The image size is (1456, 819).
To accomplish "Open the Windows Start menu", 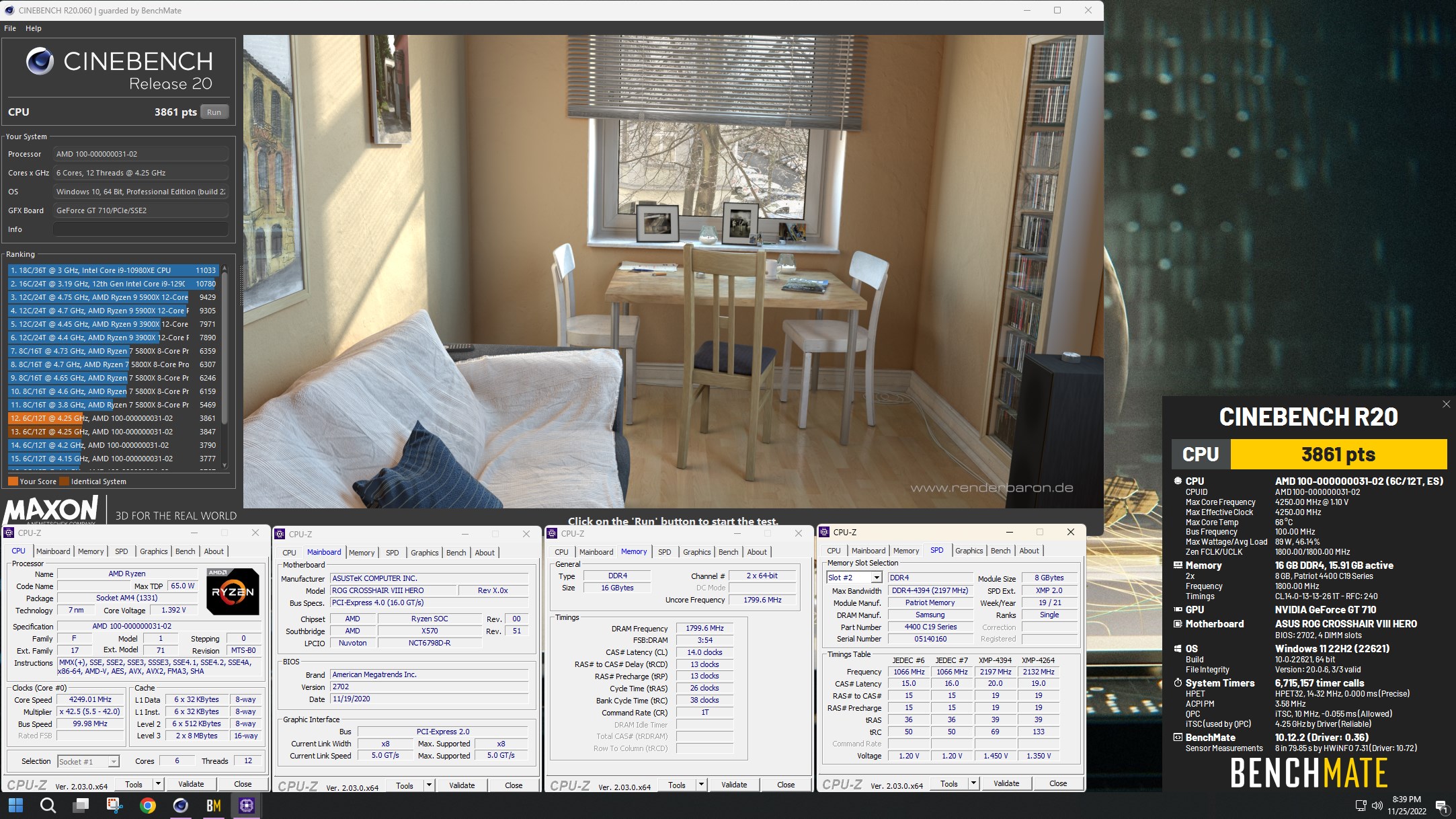I will point(15,805).
